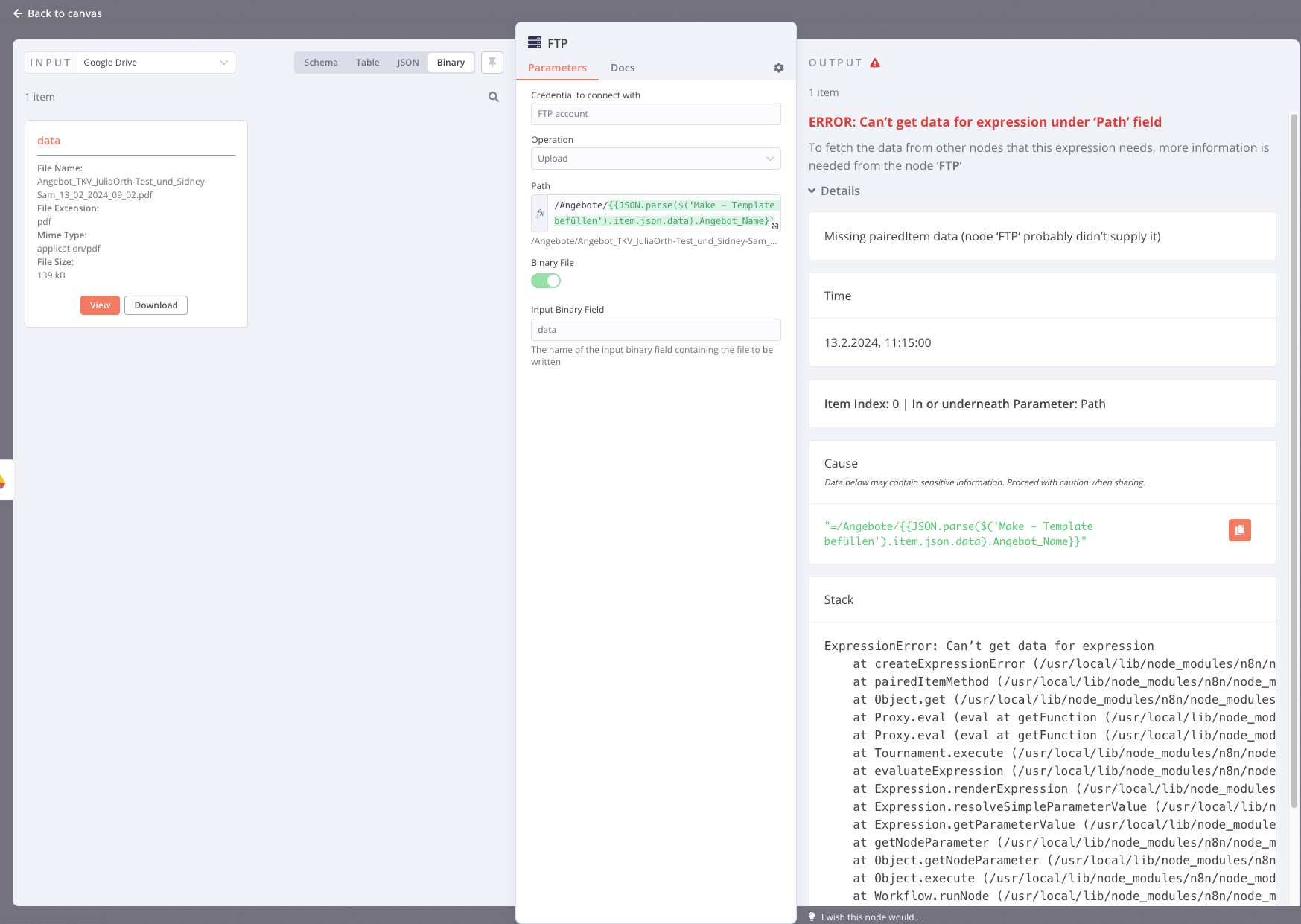Select the Schema input view
This screenshot has height=924, width=1301.
click(321, 63)
